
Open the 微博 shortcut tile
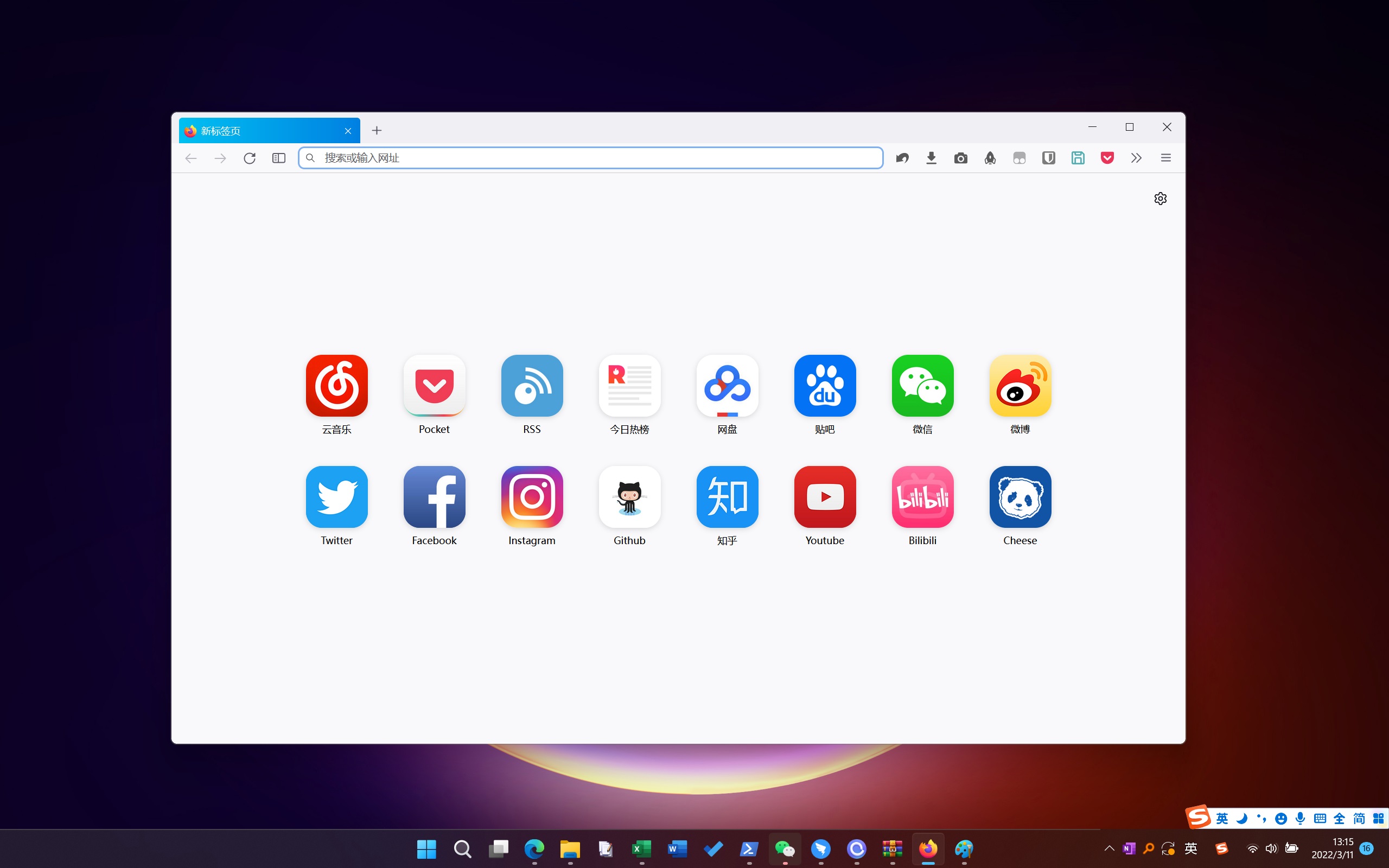[1020, 386]
